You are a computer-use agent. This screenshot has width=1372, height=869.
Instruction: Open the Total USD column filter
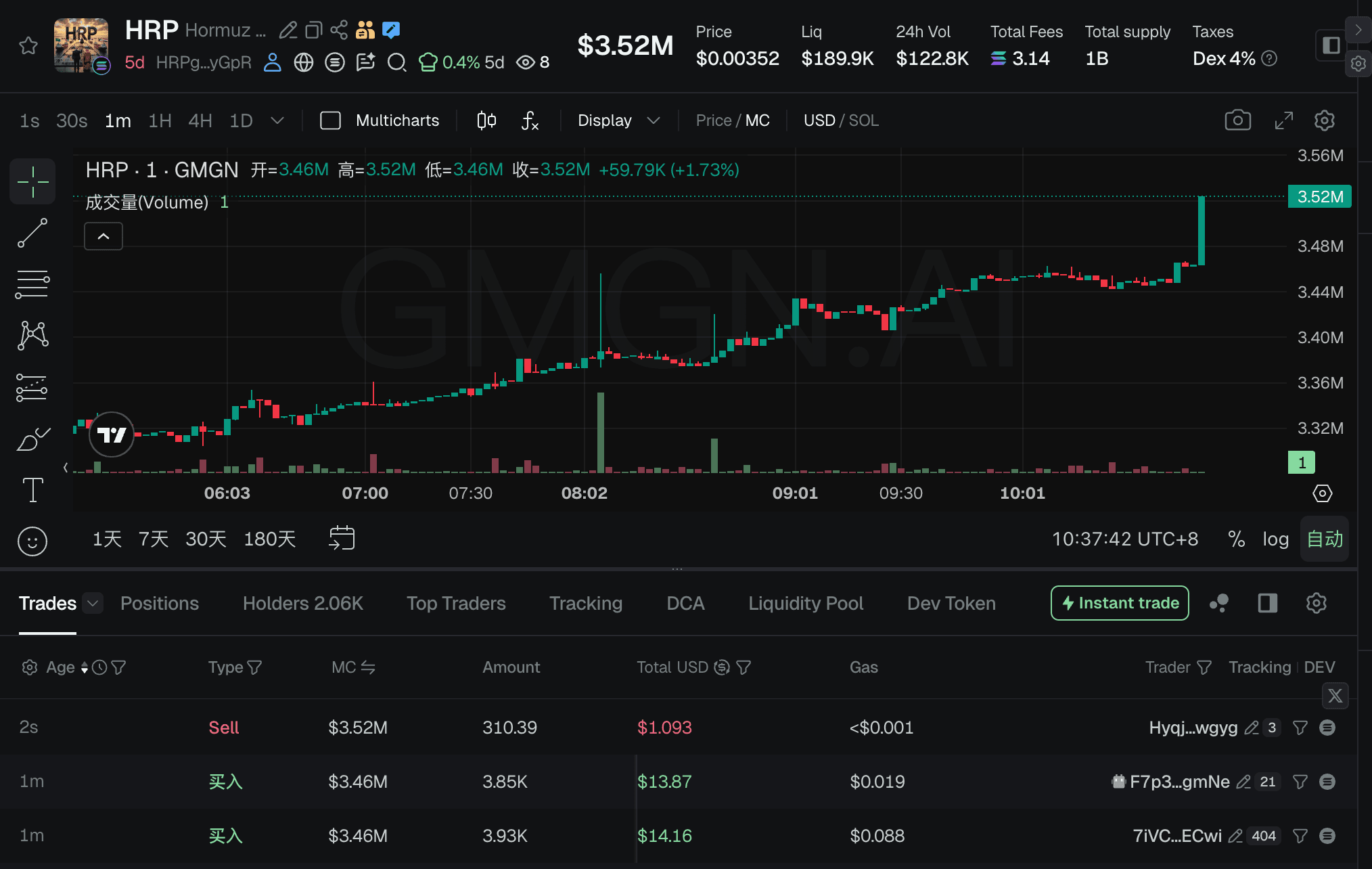tap(744, 667)
